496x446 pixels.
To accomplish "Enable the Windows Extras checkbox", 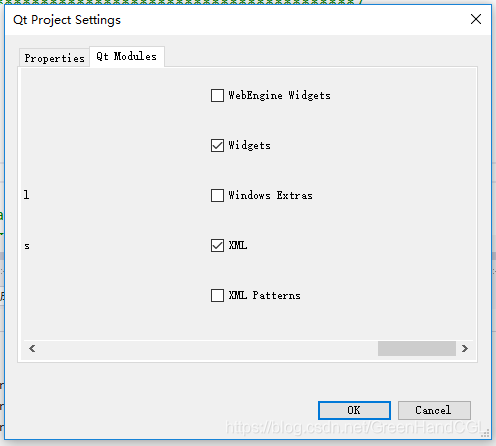I will [x=217, y=195].
